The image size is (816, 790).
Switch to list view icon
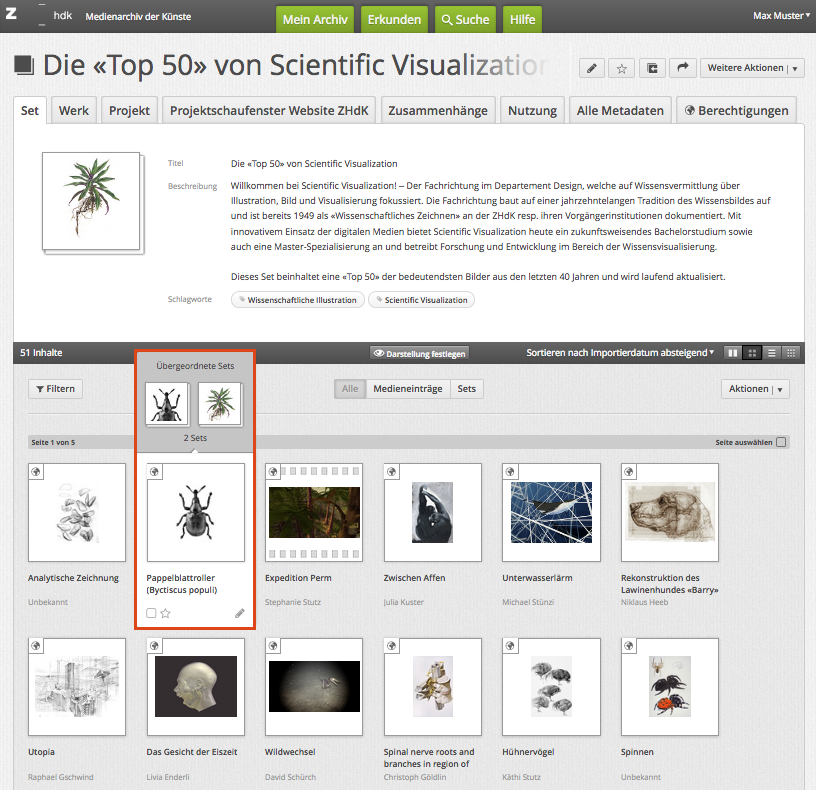pos(771,353)
